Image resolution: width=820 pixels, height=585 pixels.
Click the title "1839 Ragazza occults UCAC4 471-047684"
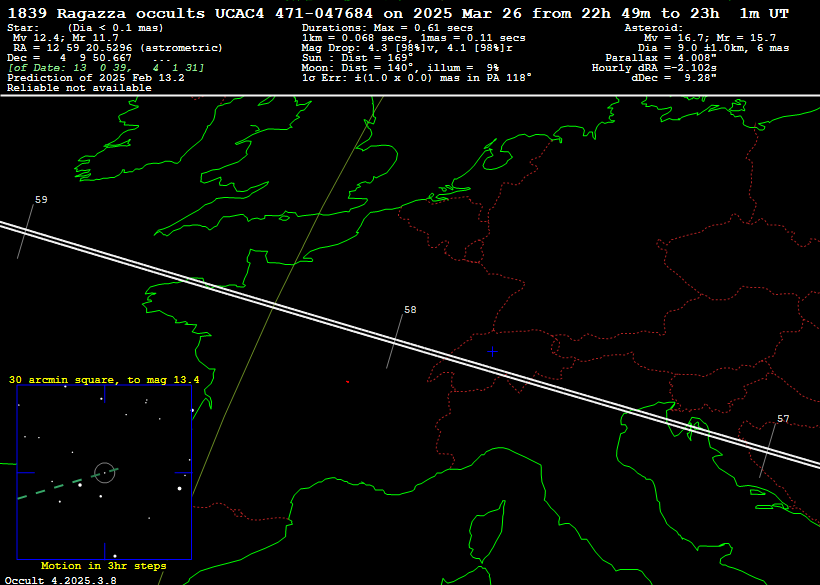(191, 14)
